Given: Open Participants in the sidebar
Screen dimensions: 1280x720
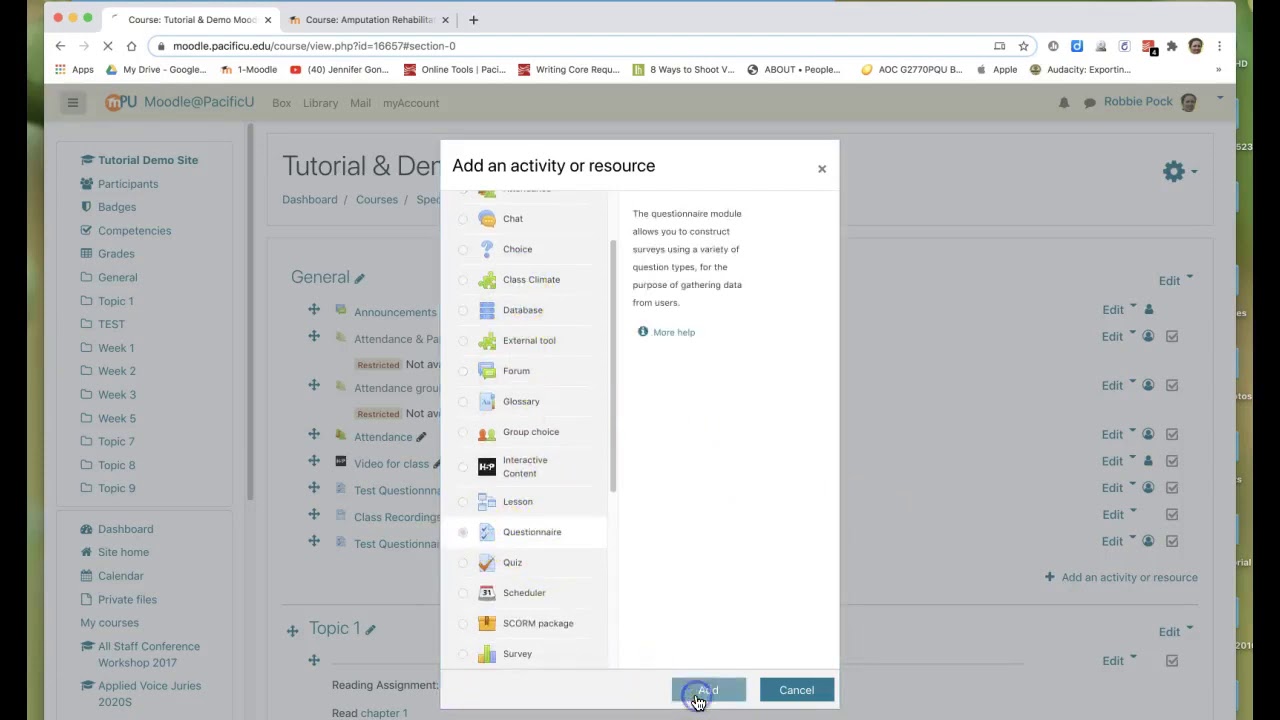Looking at the screenshot, I should pos(128,184).
